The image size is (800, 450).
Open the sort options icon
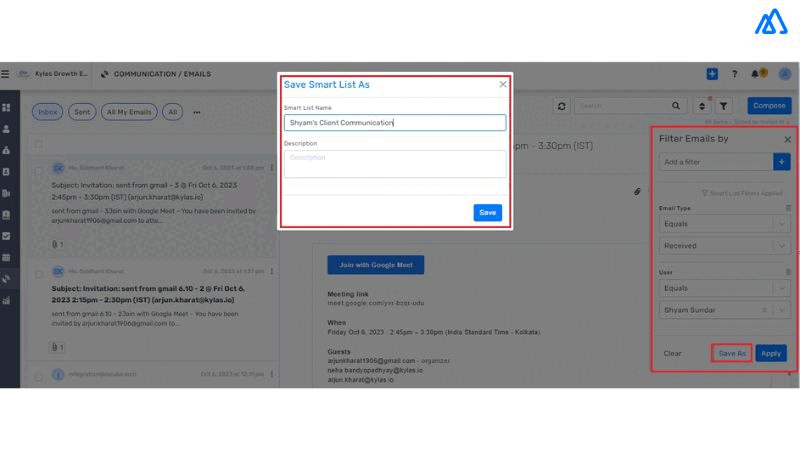point(702,106)
